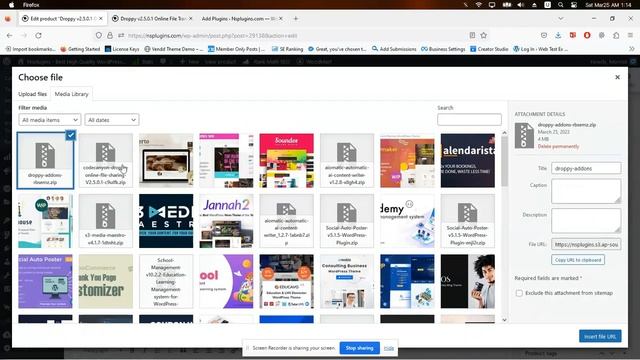Close the Edit product browser tab

tap(101, 18)
